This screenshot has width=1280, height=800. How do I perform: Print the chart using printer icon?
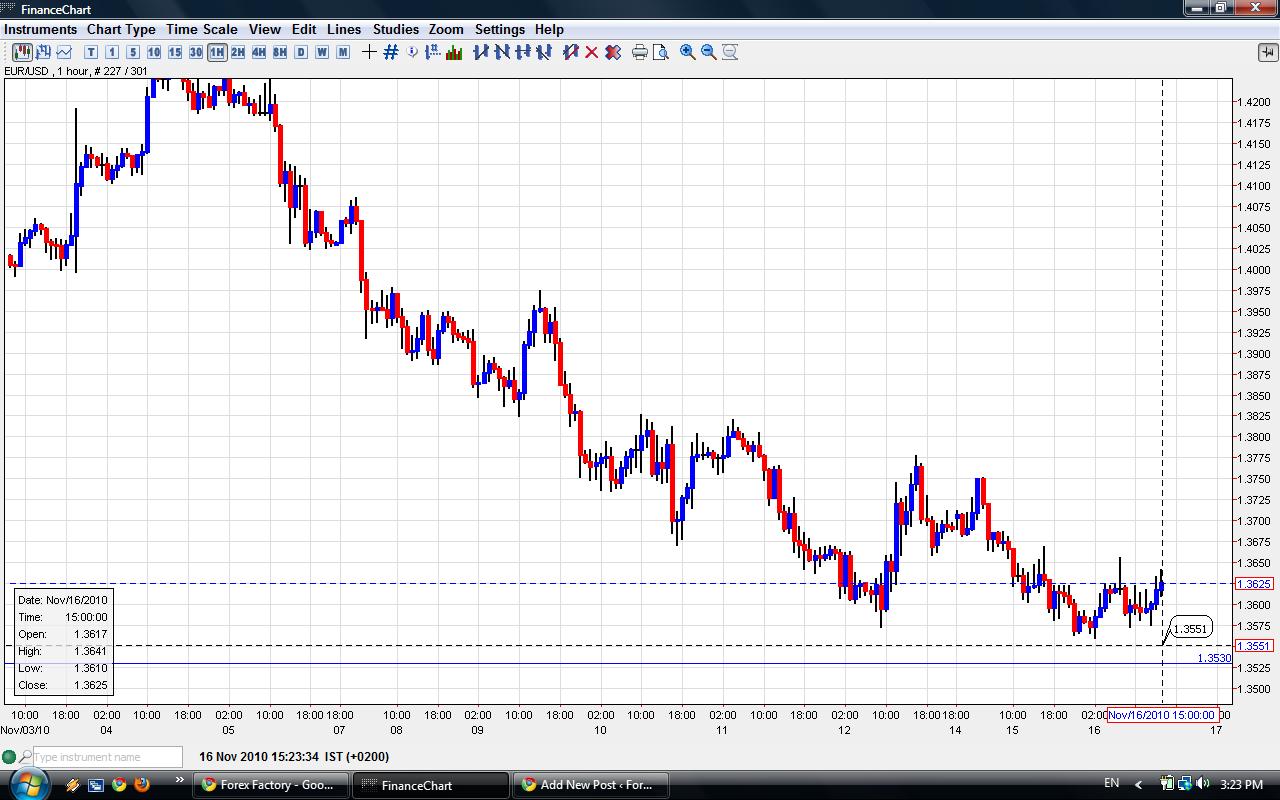640,52
